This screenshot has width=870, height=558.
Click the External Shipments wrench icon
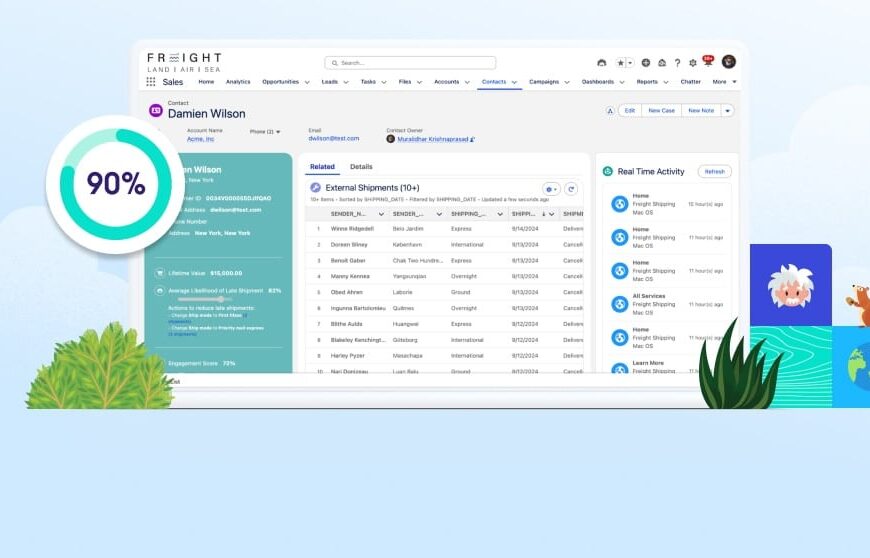pos(315,187)
